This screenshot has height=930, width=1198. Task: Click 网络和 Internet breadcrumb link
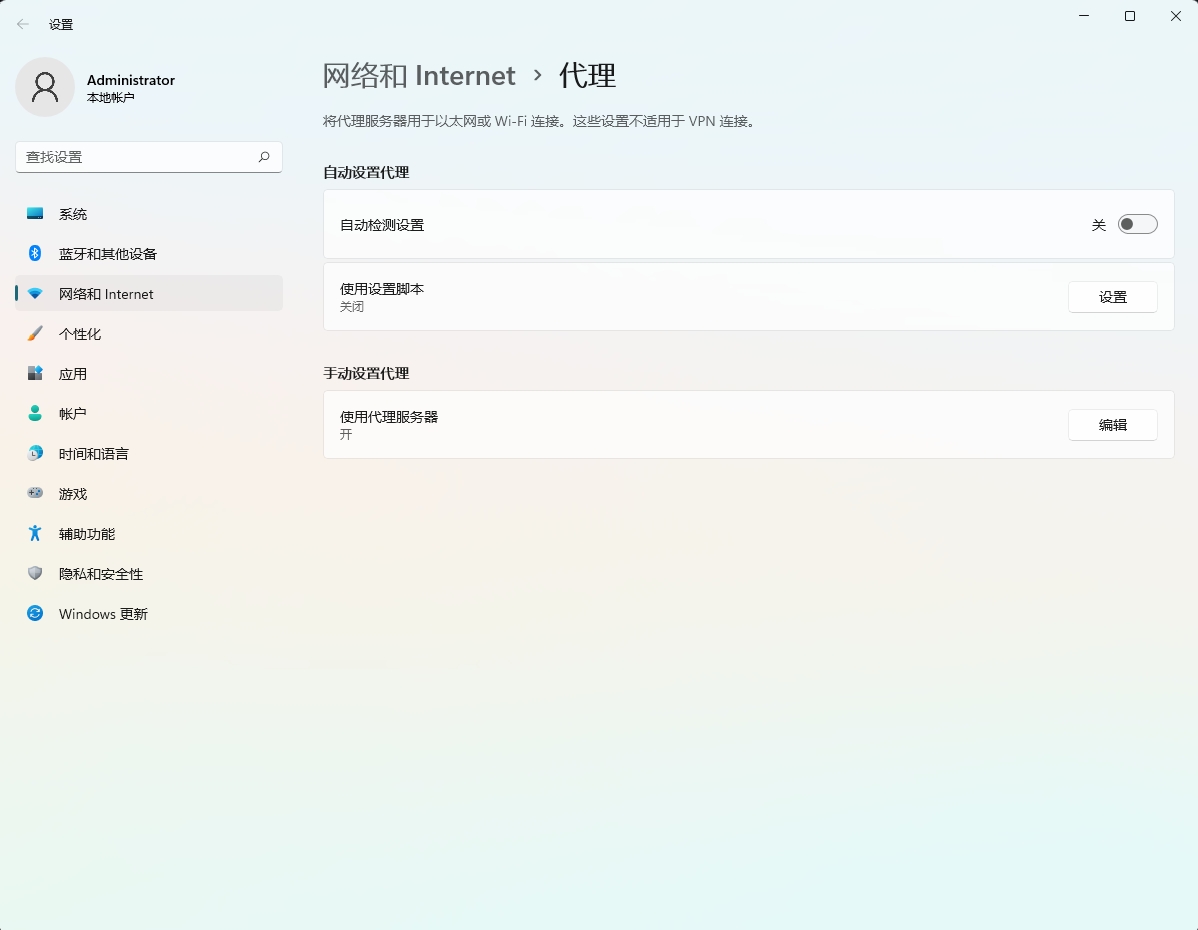(x=419, y=76)
